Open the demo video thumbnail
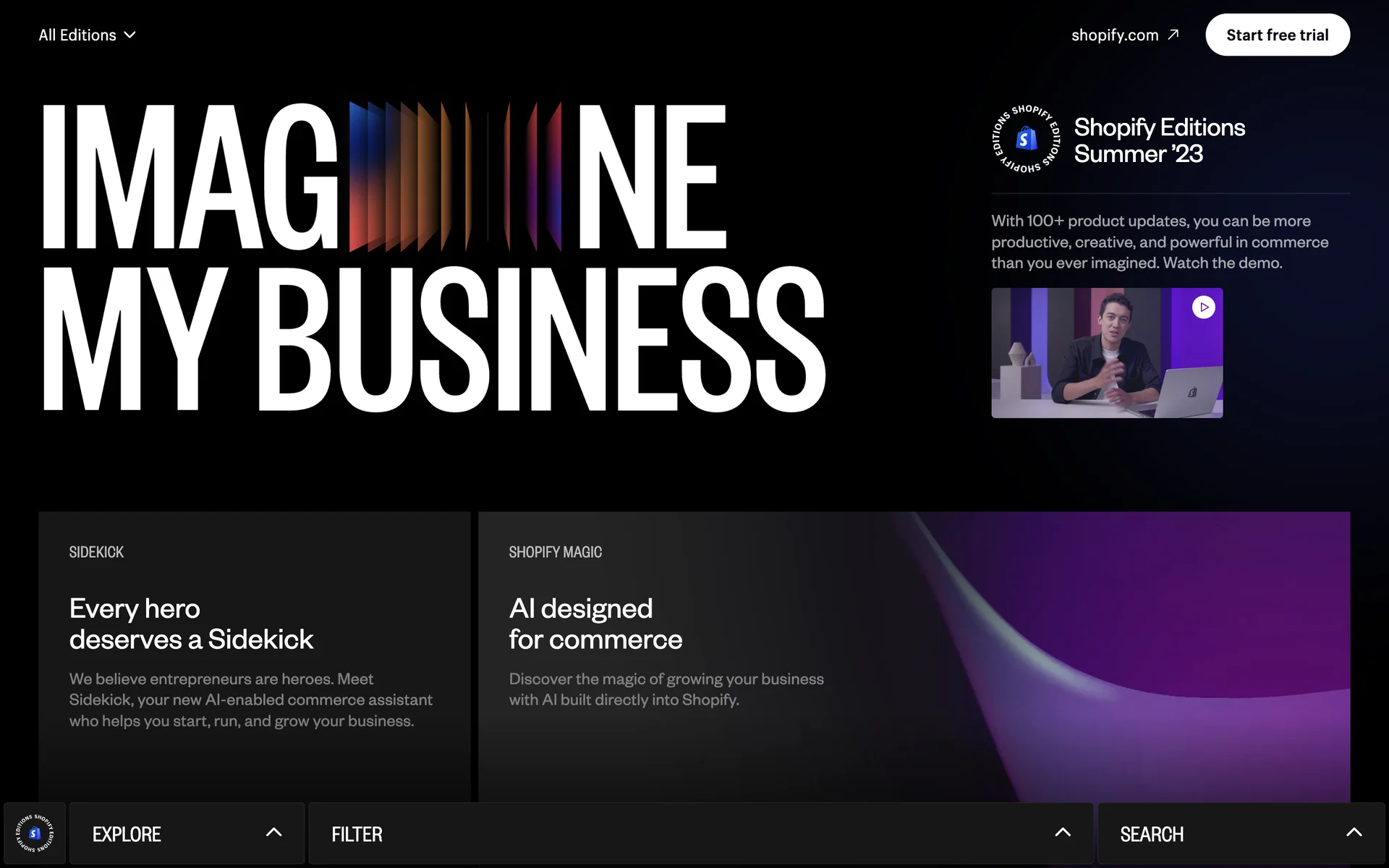 point(1106,353)
